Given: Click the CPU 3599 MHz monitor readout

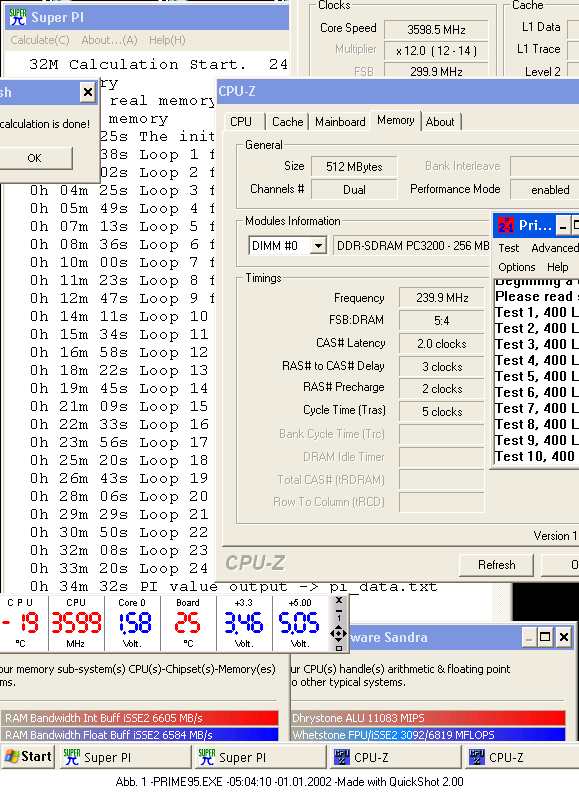Looking at the screenshot, I should pos(76,624).
